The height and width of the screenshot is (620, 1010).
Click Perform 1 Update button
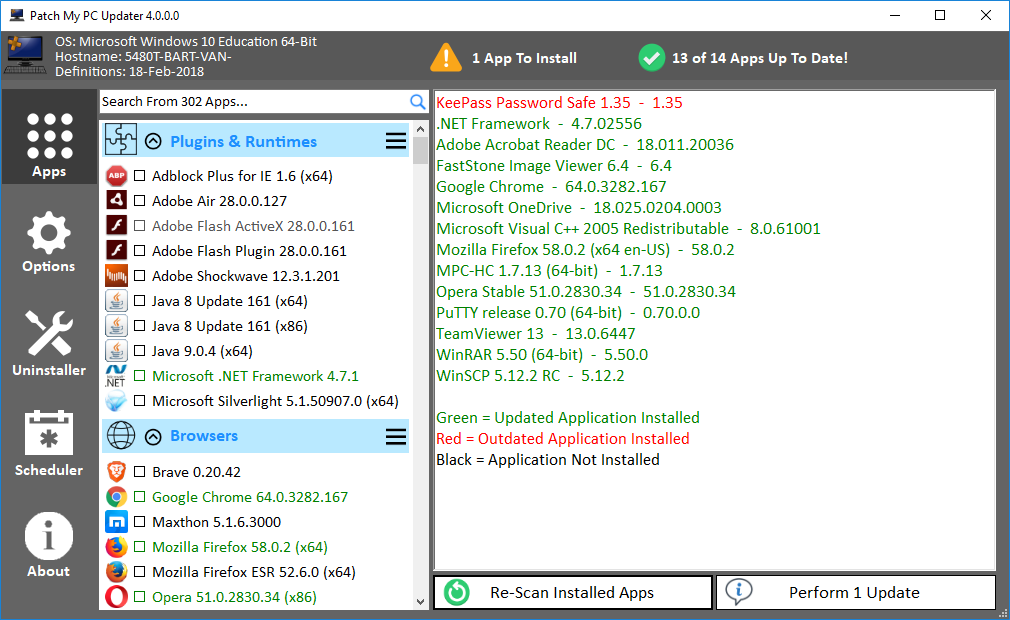pyautogui.click(x=856, y=592)
